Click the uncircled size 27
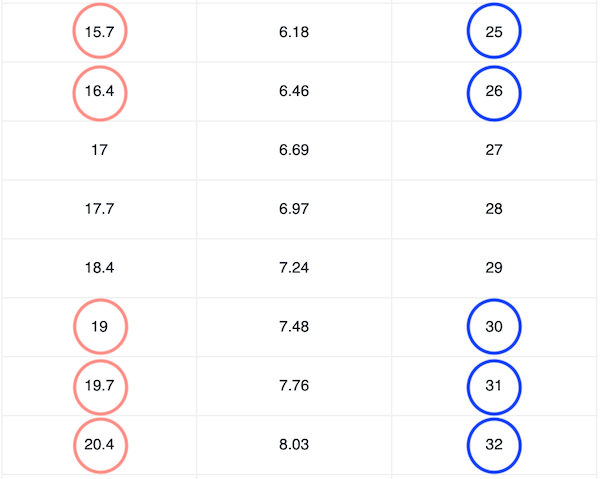Viewport: 600px width, 479px height. coord(493,151)
